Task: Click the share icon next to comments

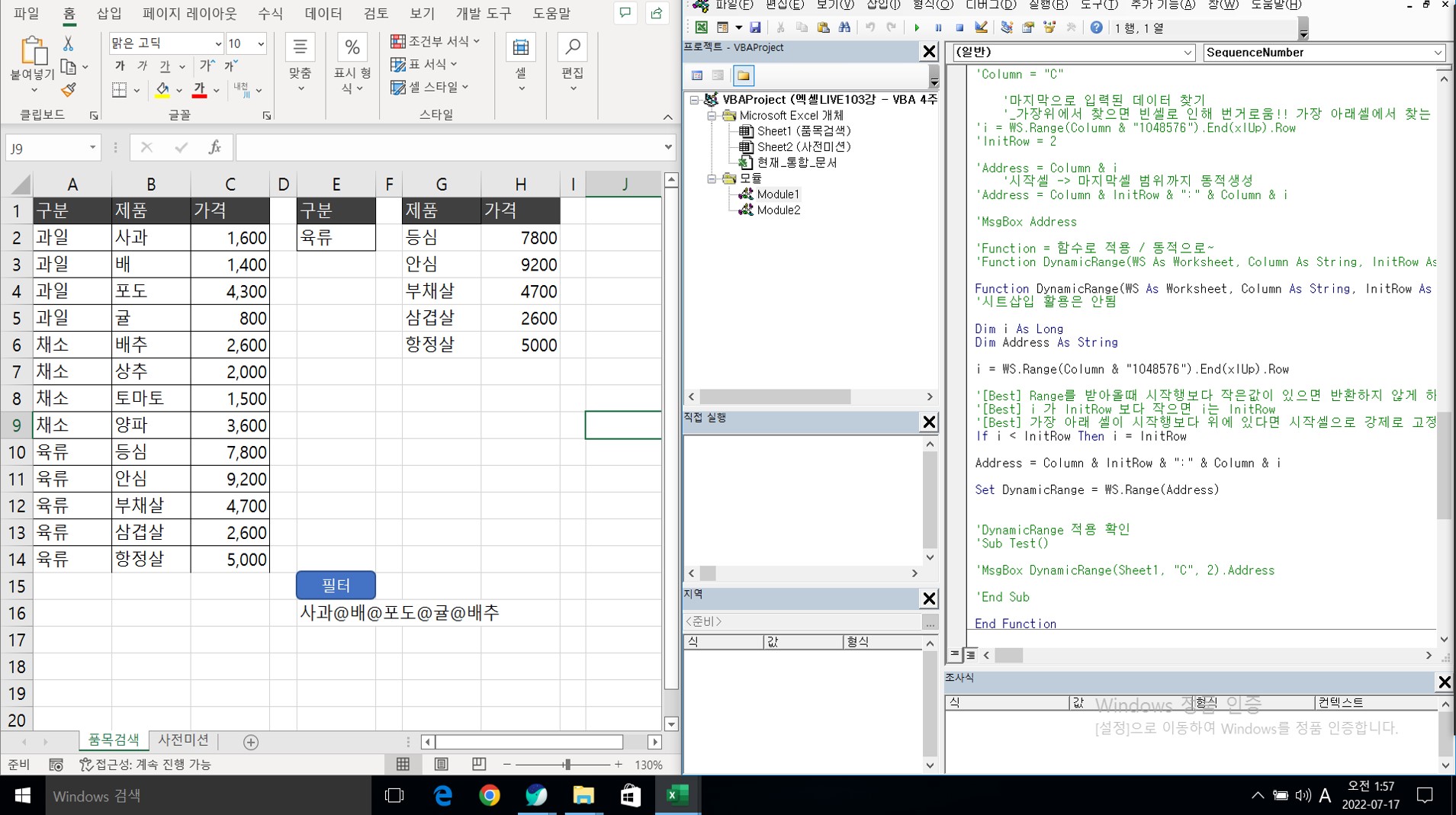Action: [x=656, y=13]
